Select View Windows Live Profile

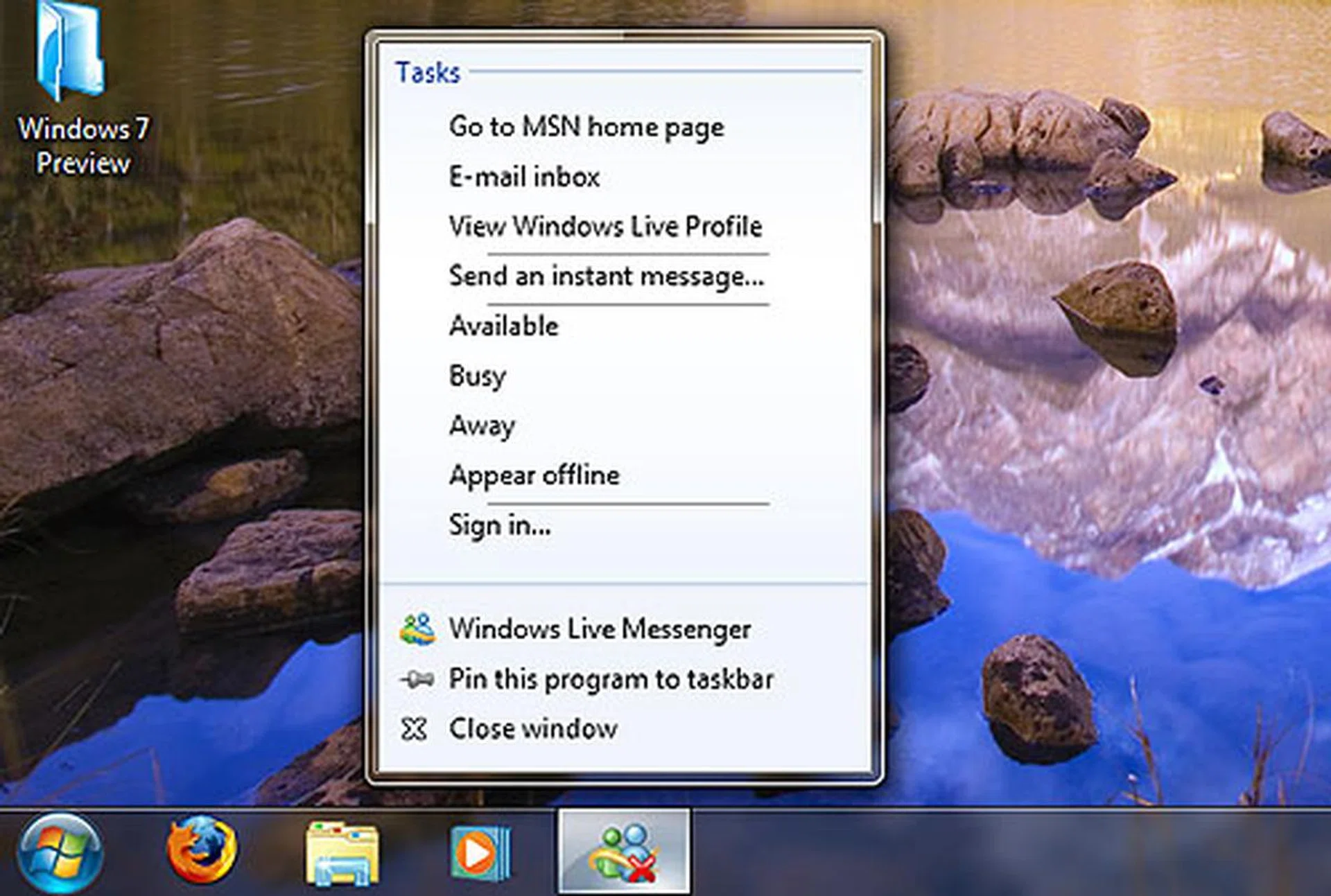[x=605, y=227]
